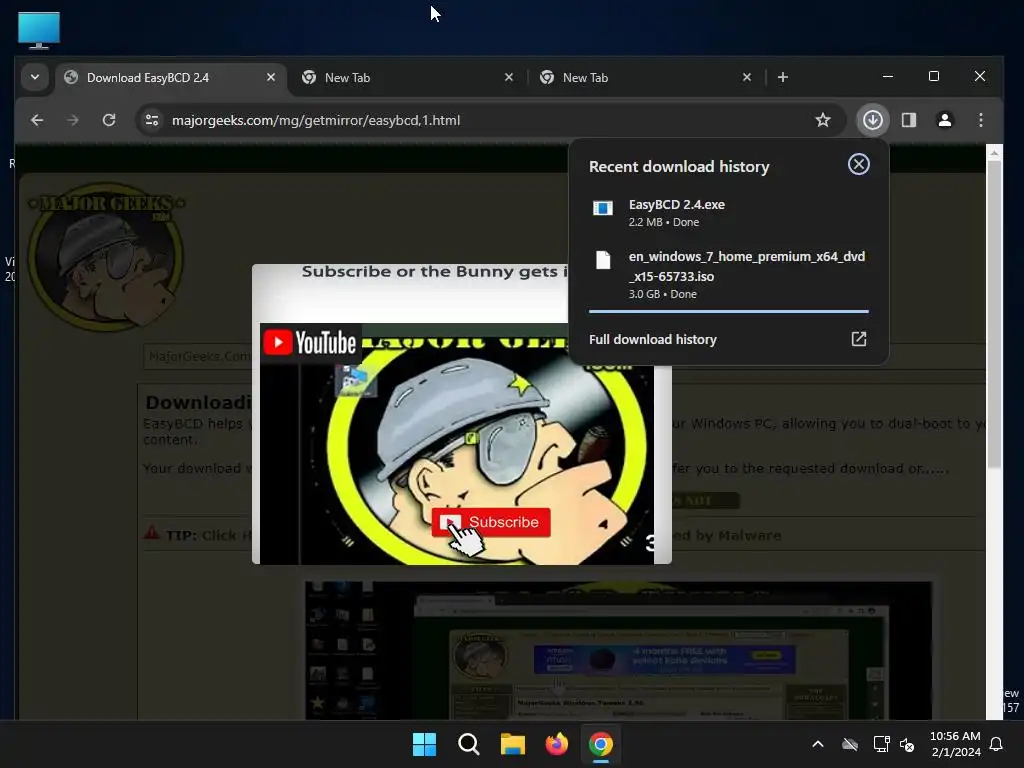Close the third New Tab
This screenshot has height=768, width=1024.
pyautogui.click(x=746, y=78)
